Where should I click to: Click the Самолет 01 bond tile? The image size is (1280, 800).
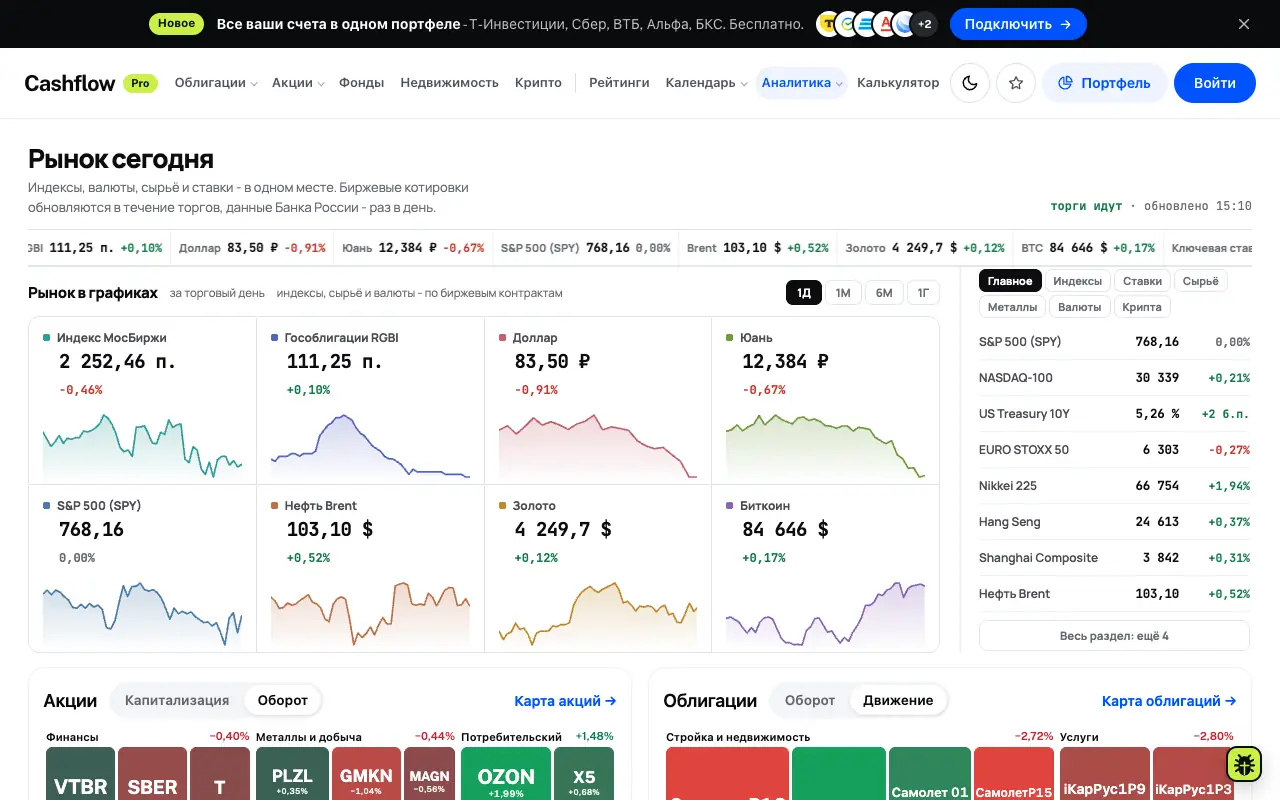(930, 774)
